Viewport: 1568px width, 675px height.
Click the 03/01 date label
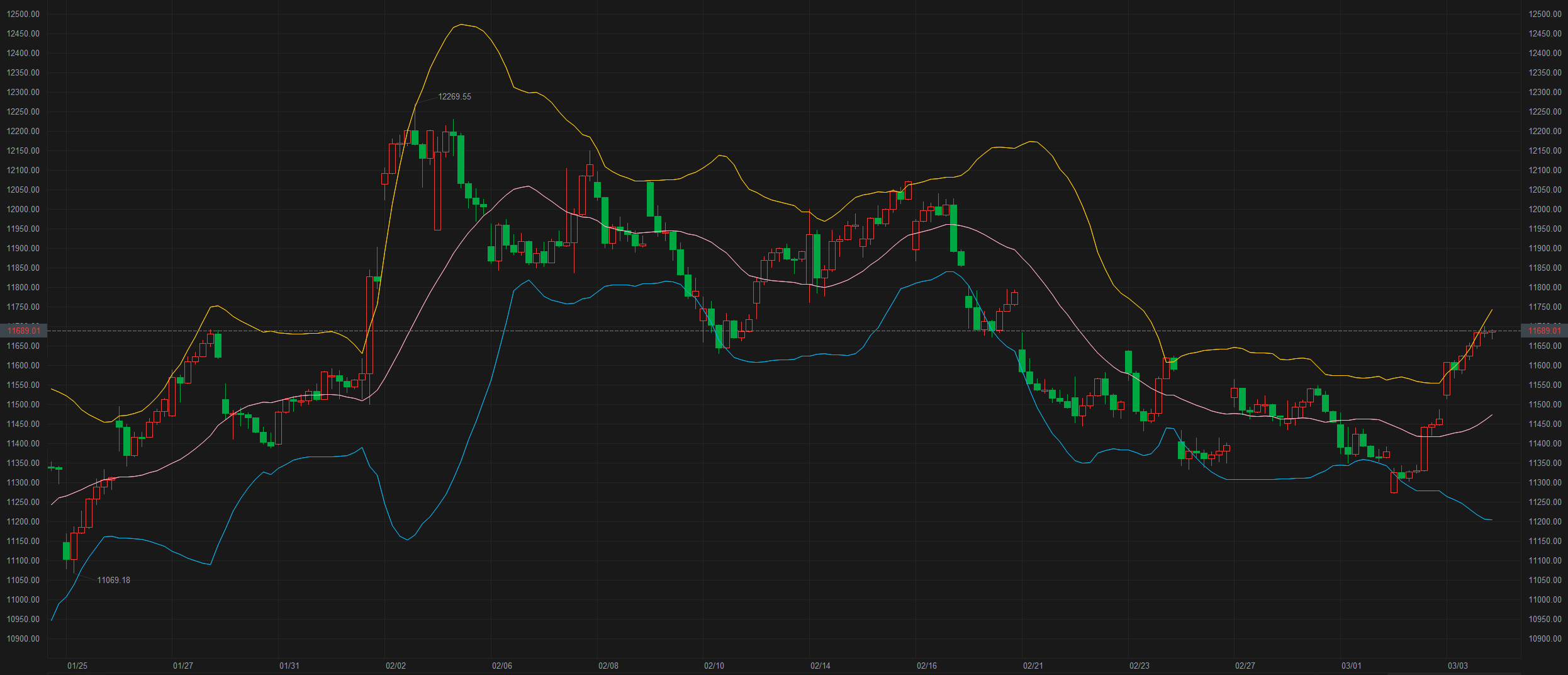1352,666
